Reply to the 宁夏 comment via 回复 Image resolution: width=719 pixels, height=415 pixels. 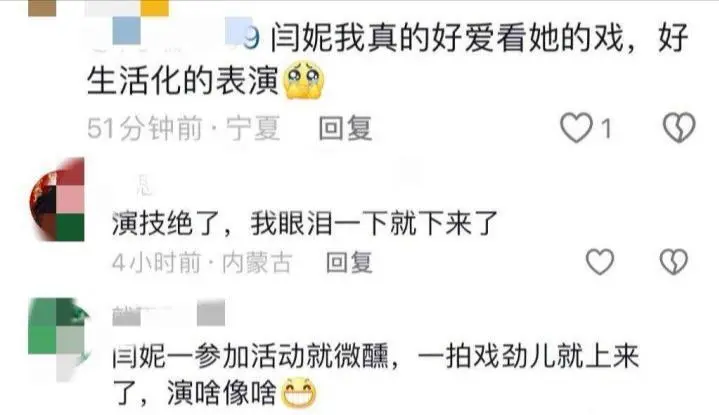click(x=345, y=128)
